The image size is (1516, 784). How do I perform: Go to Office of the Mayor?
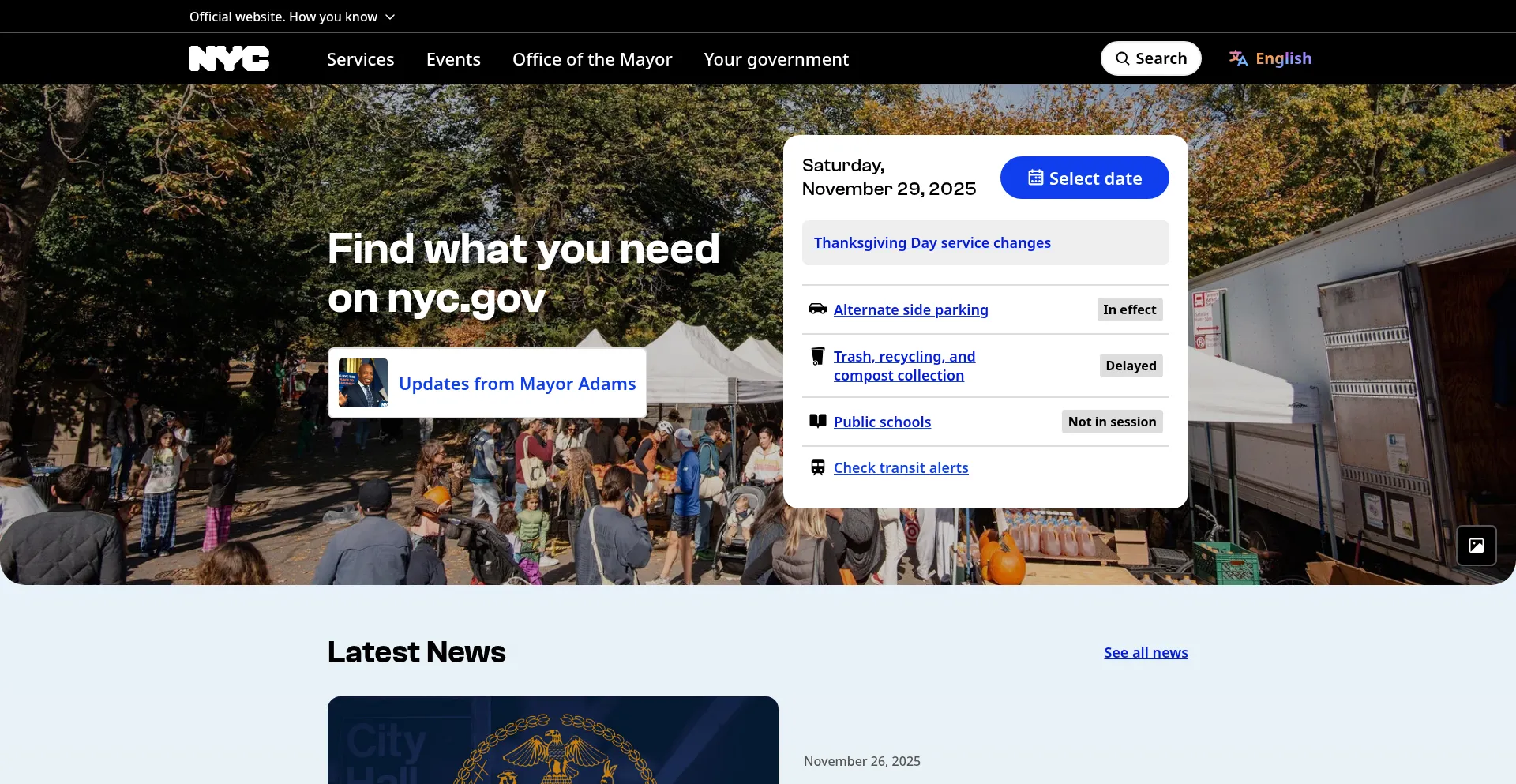click(592, 59)
